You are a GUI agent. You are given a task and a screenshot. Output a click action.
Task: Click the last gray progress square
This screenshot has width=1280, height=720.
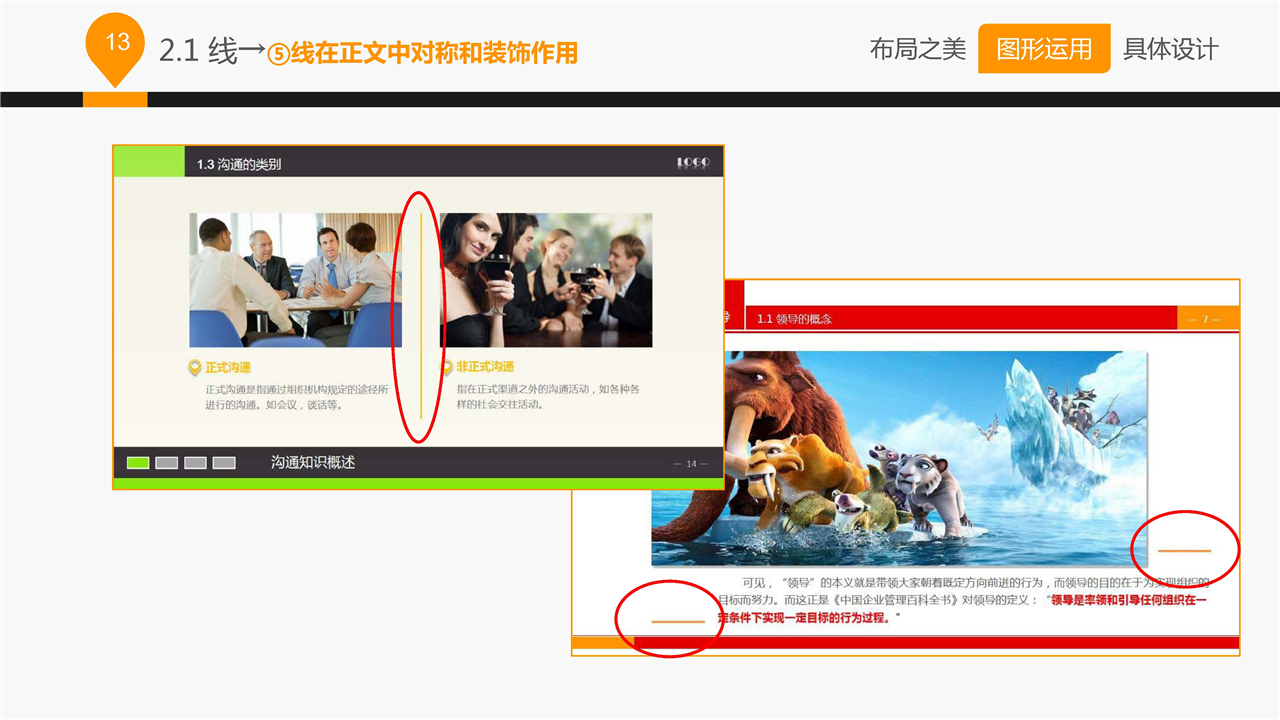(x=224, y=462)
